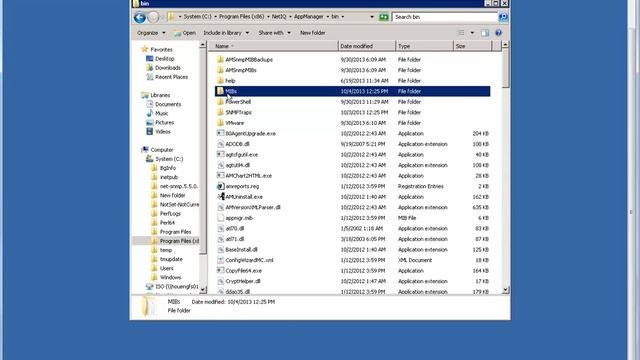Go back with the Back arrow button

[x=140, y=17]
